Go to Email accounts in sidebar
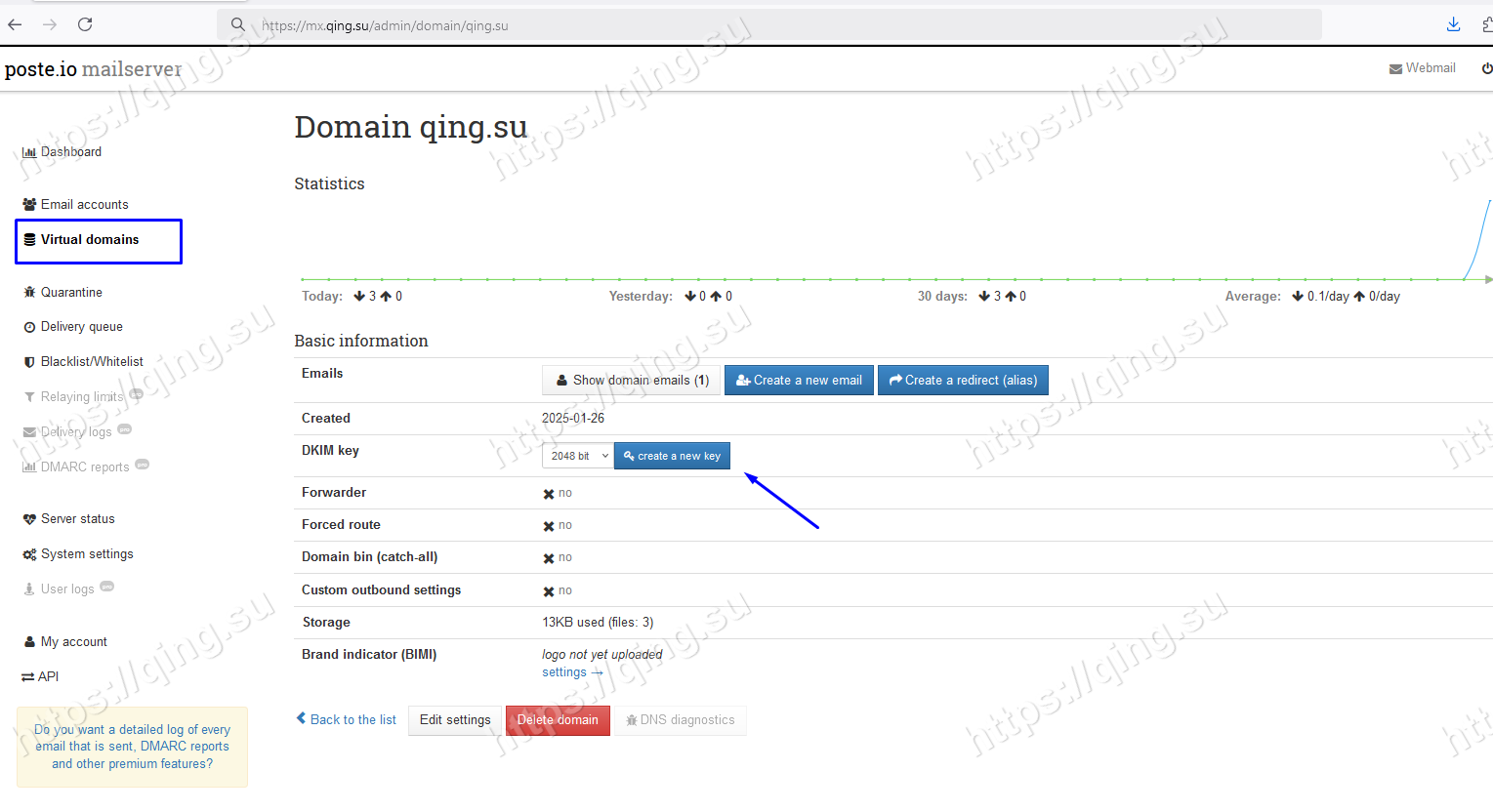Image resolution: width=1493 pixels, height=812 pixels. pyautogui.click(x=84, y=205)
